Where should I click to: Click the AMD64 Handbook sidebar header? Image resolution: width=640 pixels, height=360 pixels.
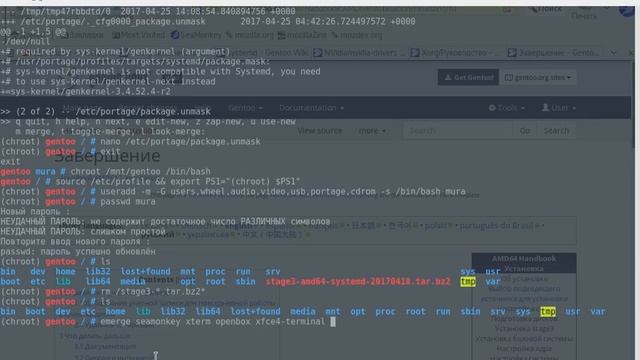pos(524,263)
